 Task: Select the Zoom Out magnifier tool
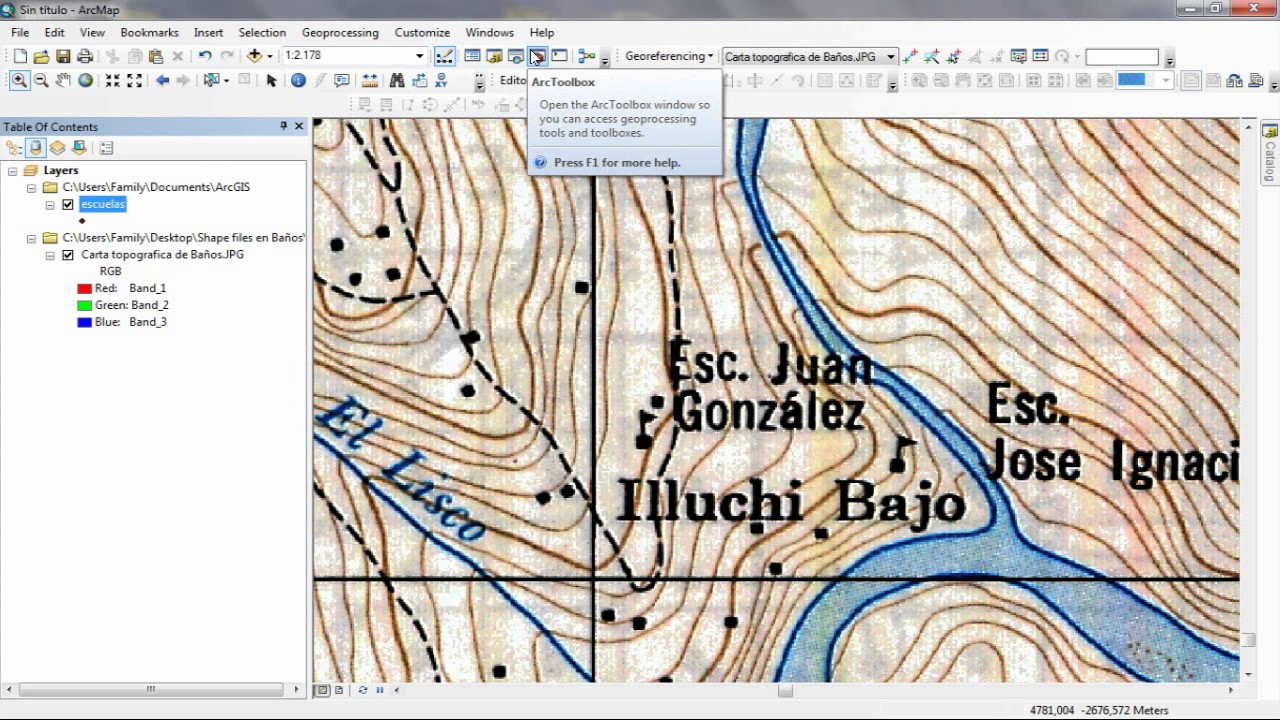(41, 80)
